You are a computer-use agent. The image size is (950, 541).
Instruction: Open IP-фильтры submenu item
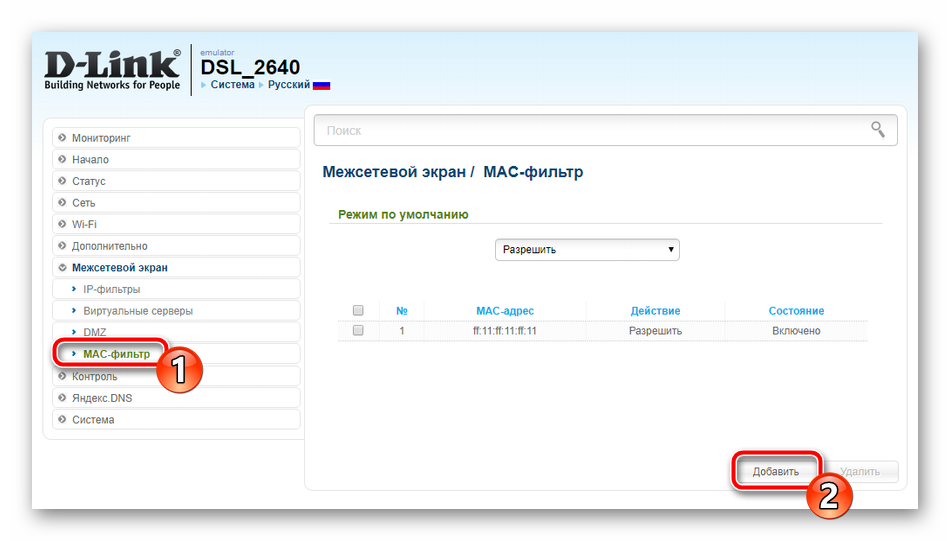176,289
